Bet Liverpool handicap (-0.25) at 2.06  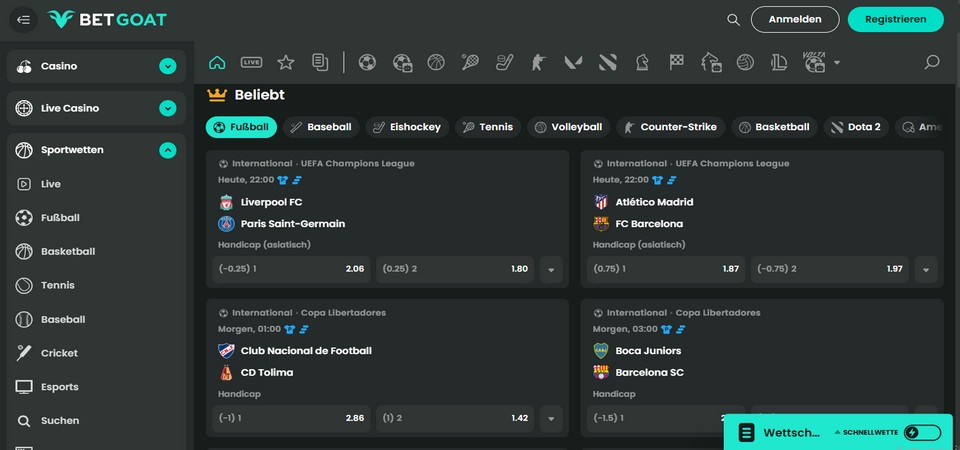click(x=291, y=269)
